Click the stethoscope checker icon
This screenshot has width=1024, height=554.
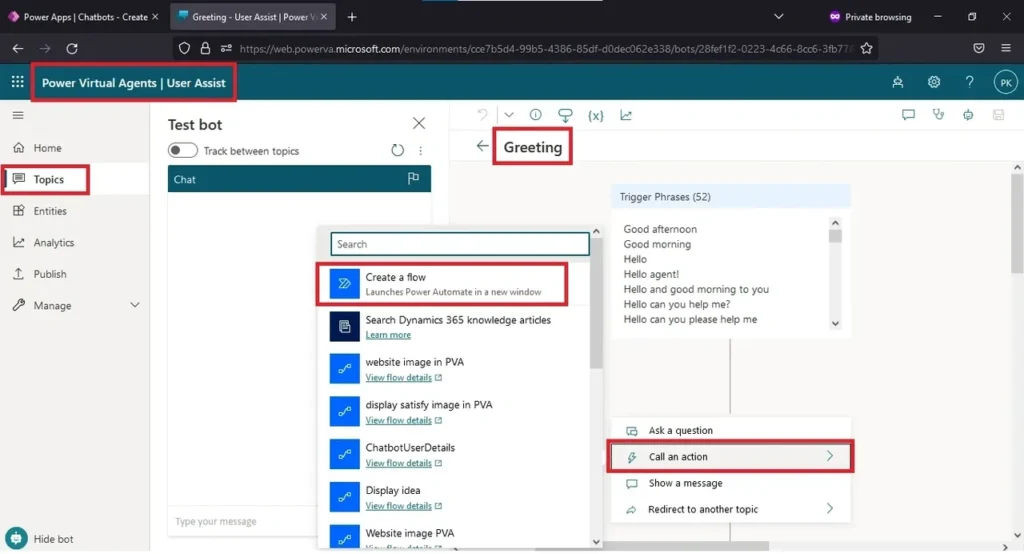click(x=938, y=115)
